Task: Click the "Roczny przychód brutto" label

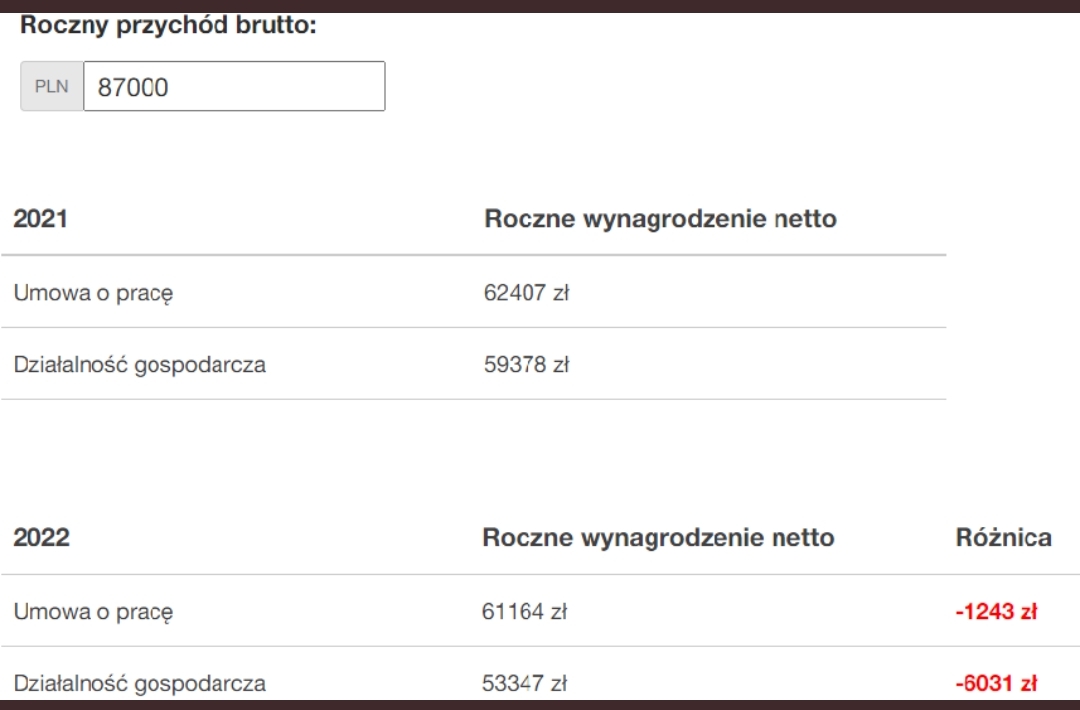Action: coord(168,26)
